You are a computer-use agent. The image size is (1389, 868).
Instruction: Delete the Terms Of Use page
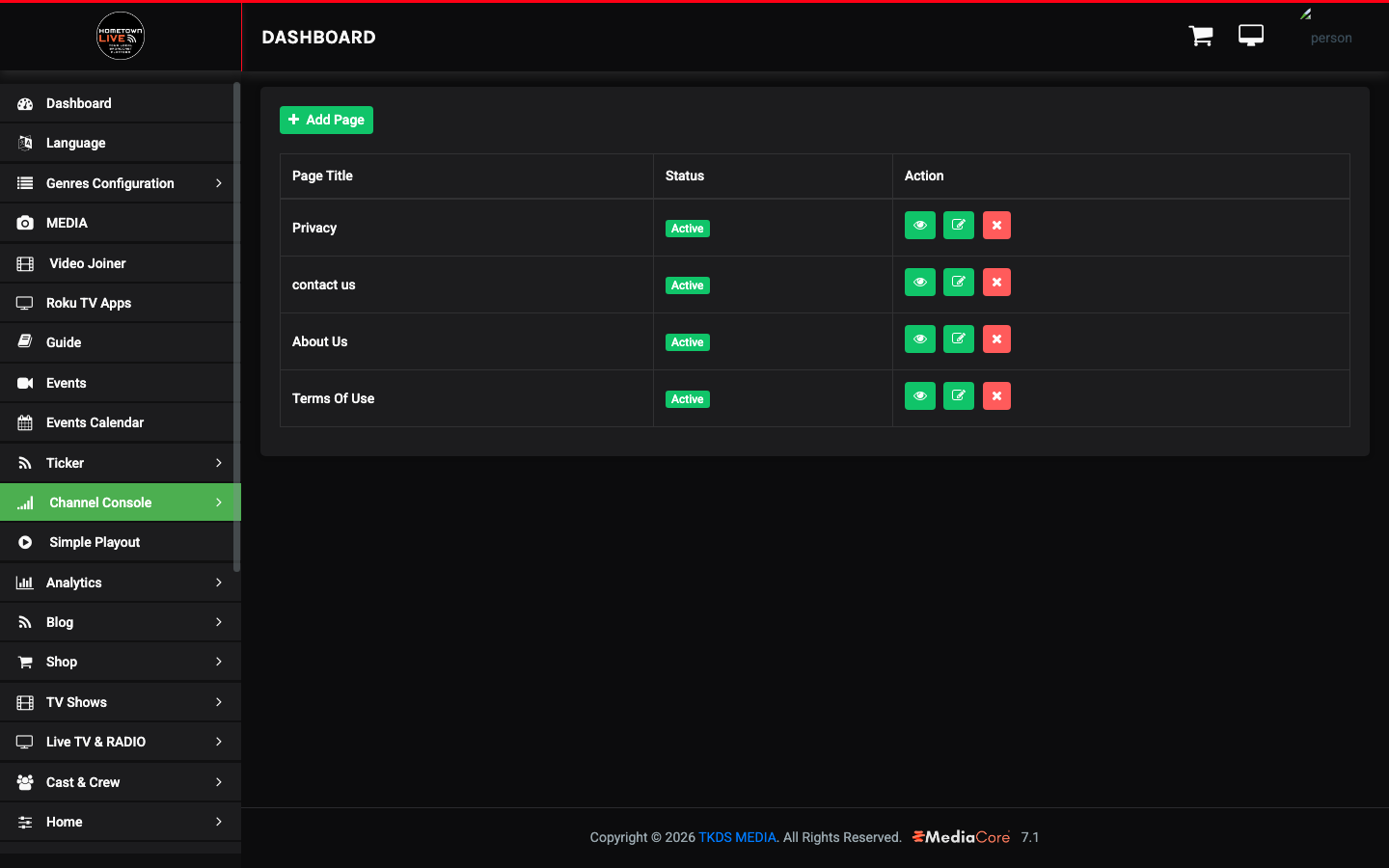[x=996, y=396]
